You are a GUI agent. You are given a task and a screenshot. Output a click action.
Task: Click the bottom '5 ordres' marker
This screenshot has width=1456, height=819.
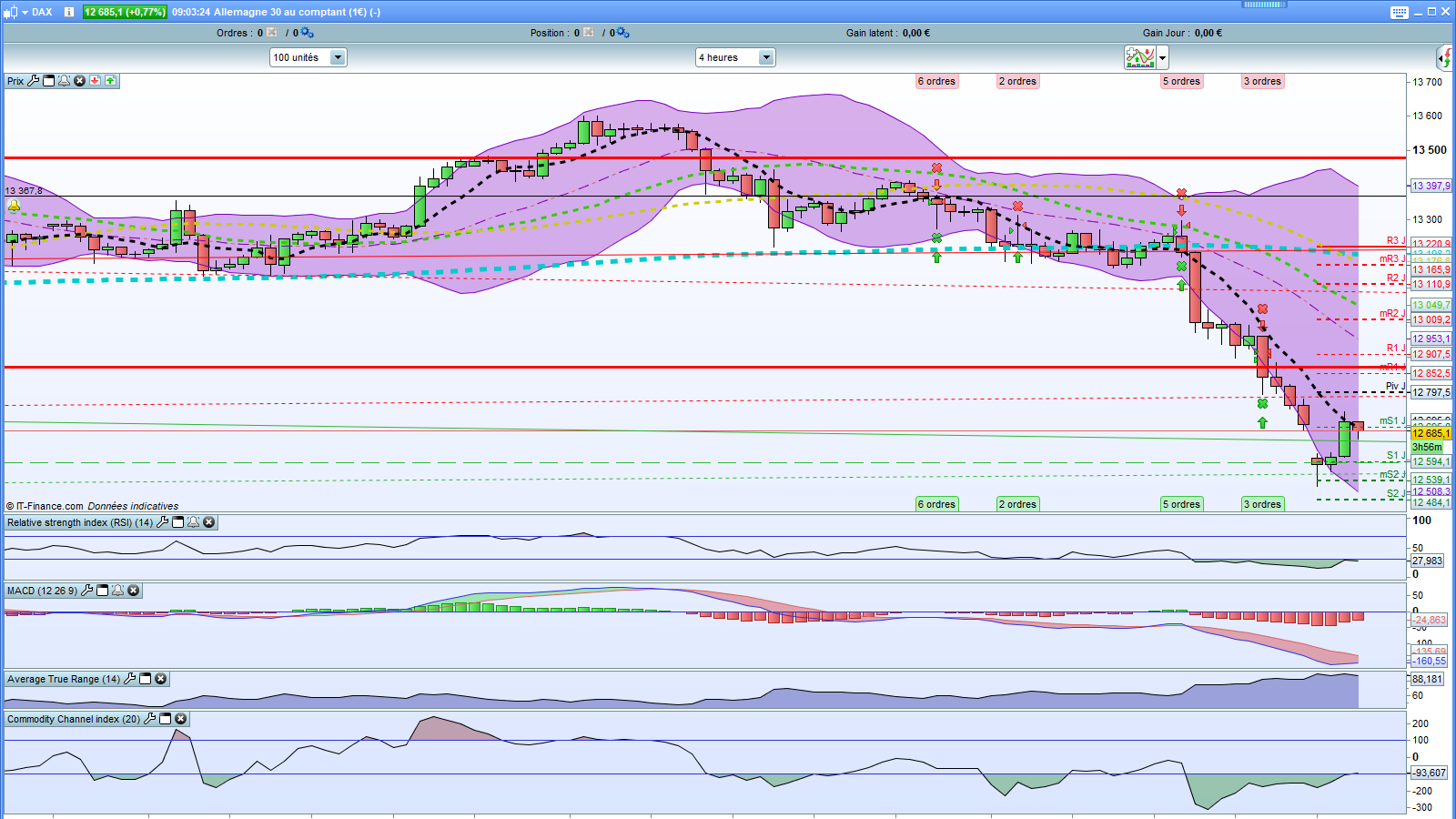coord(1181,504)
